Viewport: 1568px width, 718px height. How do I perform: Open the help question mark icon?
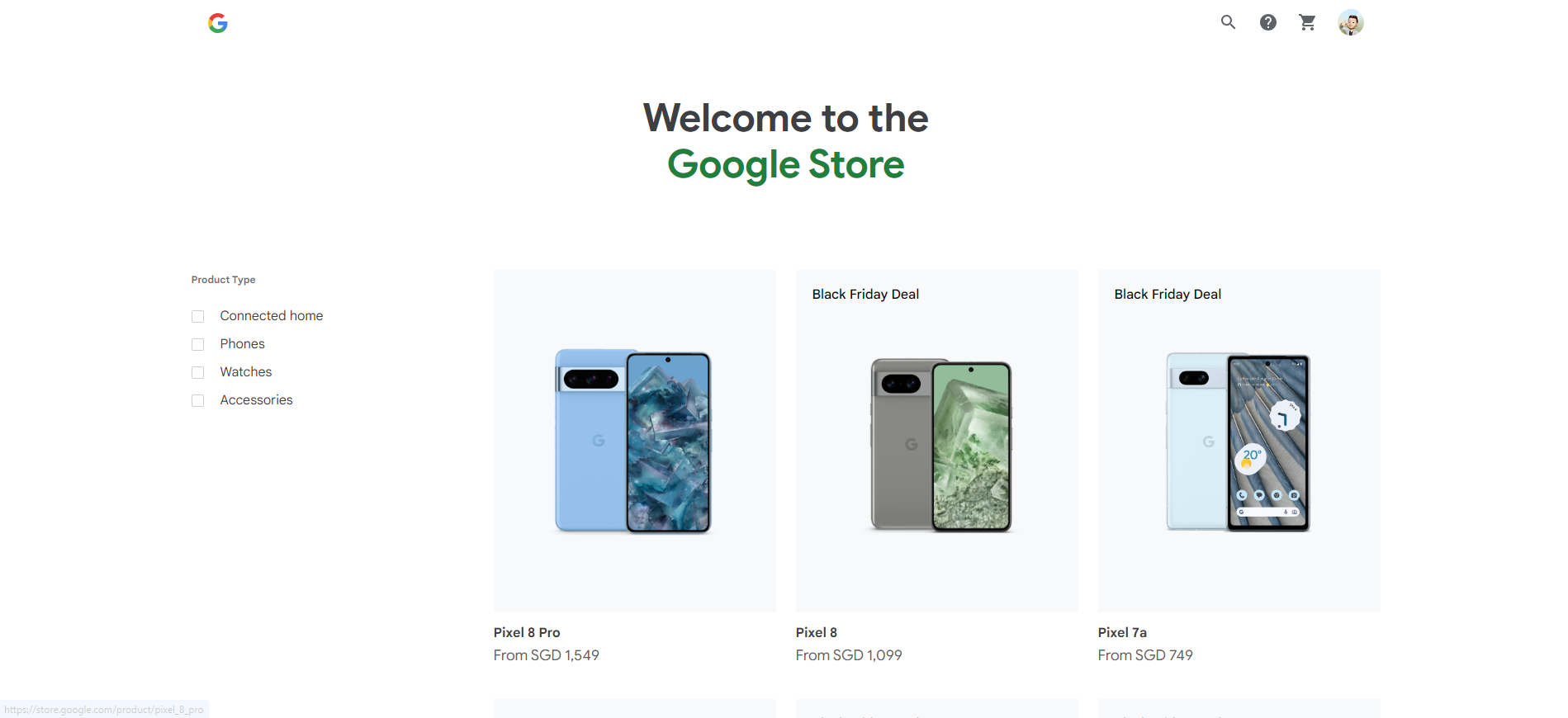coord(1267,22)
